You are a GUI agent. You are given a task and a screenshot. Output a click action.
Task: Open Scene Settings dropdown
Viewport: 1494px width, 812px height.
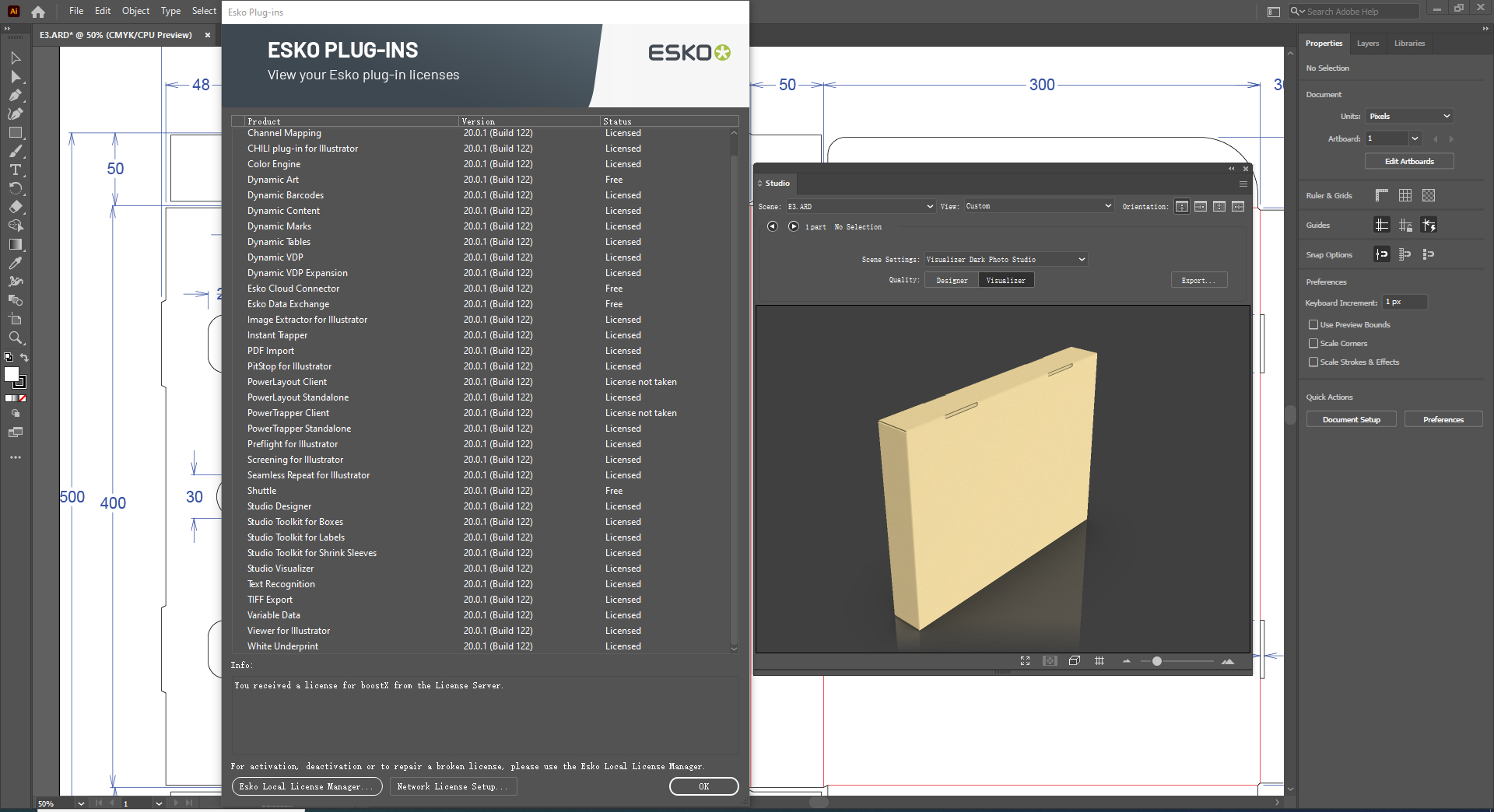(x=1005, y=260)
